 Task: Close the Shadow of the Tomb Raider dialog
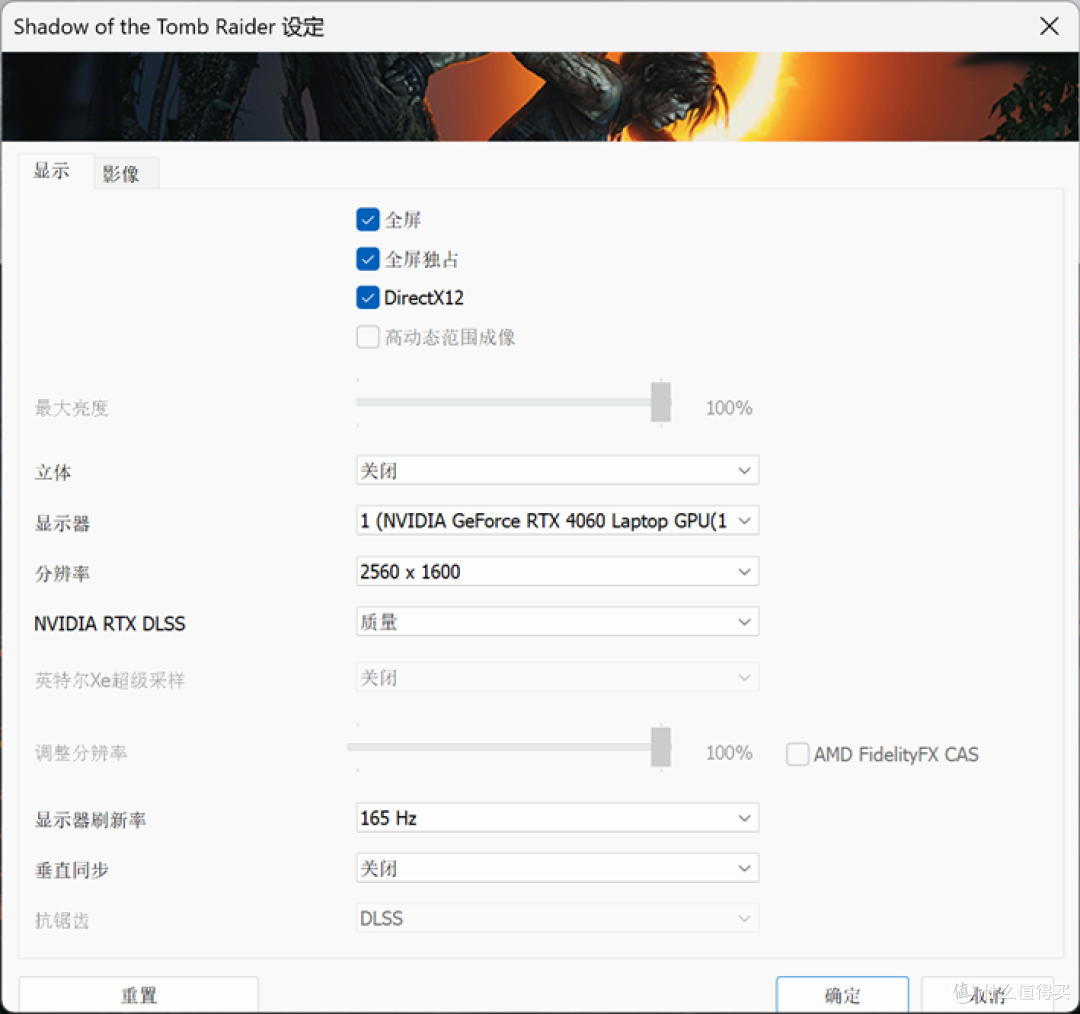pos(1049,26)
